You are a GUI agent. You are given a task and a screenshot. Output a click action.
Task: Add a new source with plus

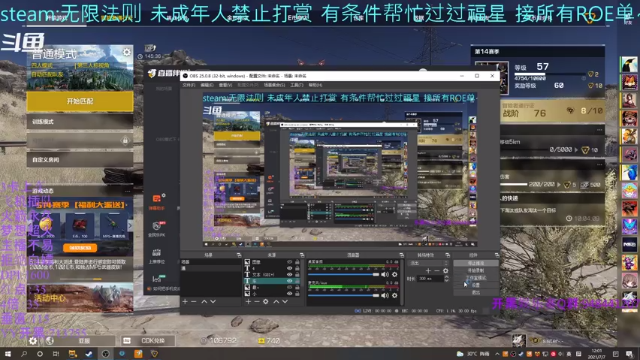(x=248, y=302)
